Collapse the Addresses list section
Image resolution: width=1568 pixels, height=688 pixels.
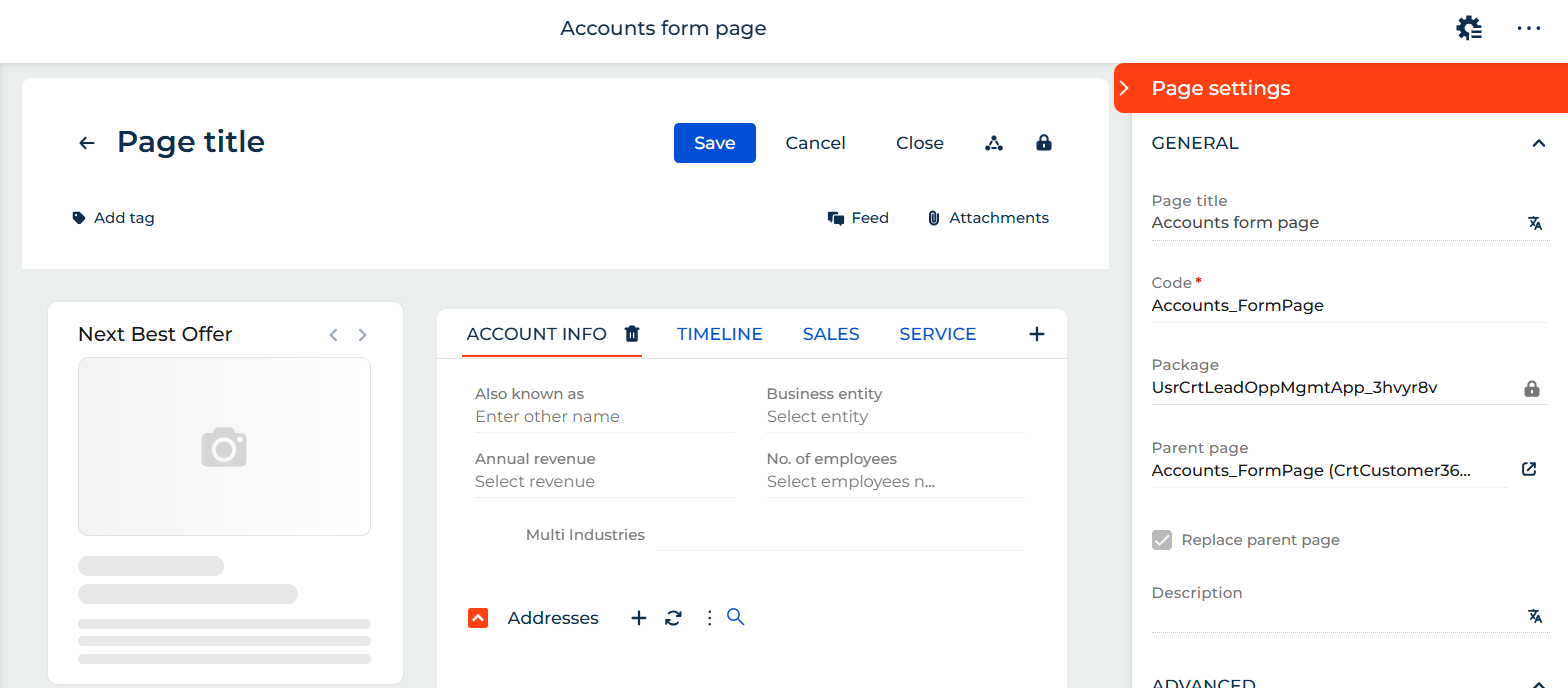[478, 618]
